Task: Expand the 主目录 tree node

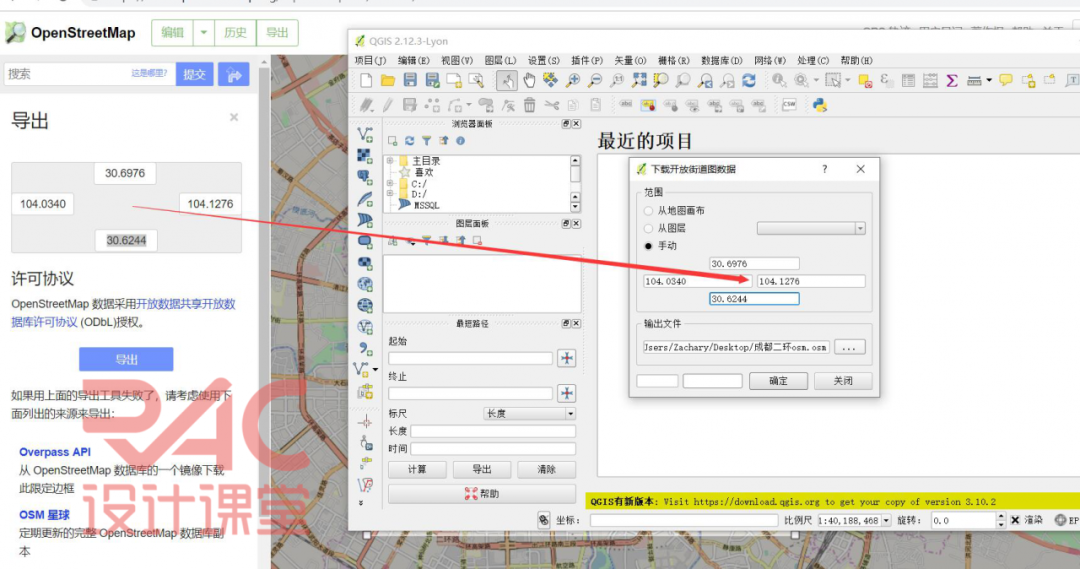Action: pyautogui.click(x=390, y=161)
